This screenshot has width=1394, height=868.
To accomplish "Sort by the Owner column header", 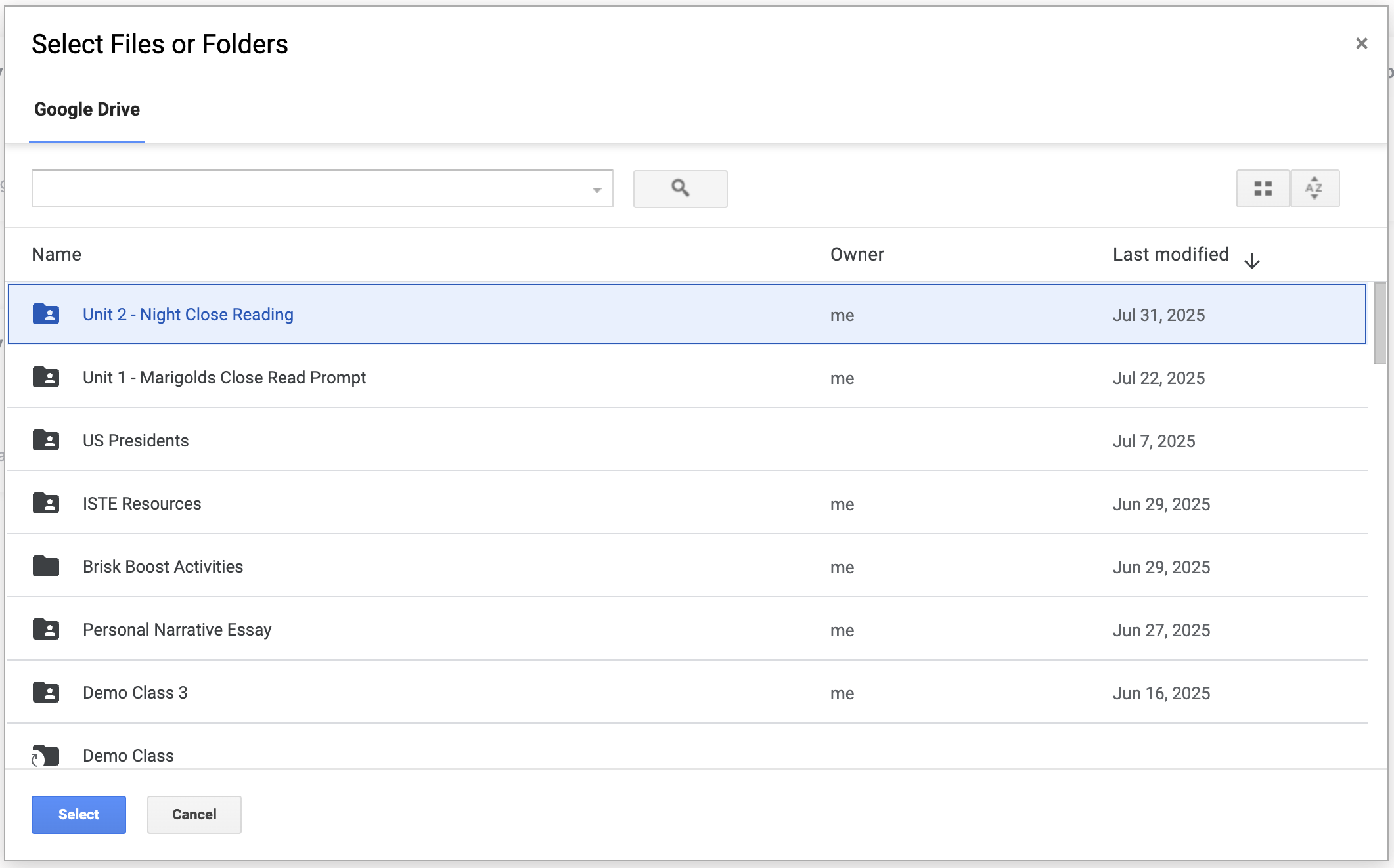I will (x=857, y=255).
